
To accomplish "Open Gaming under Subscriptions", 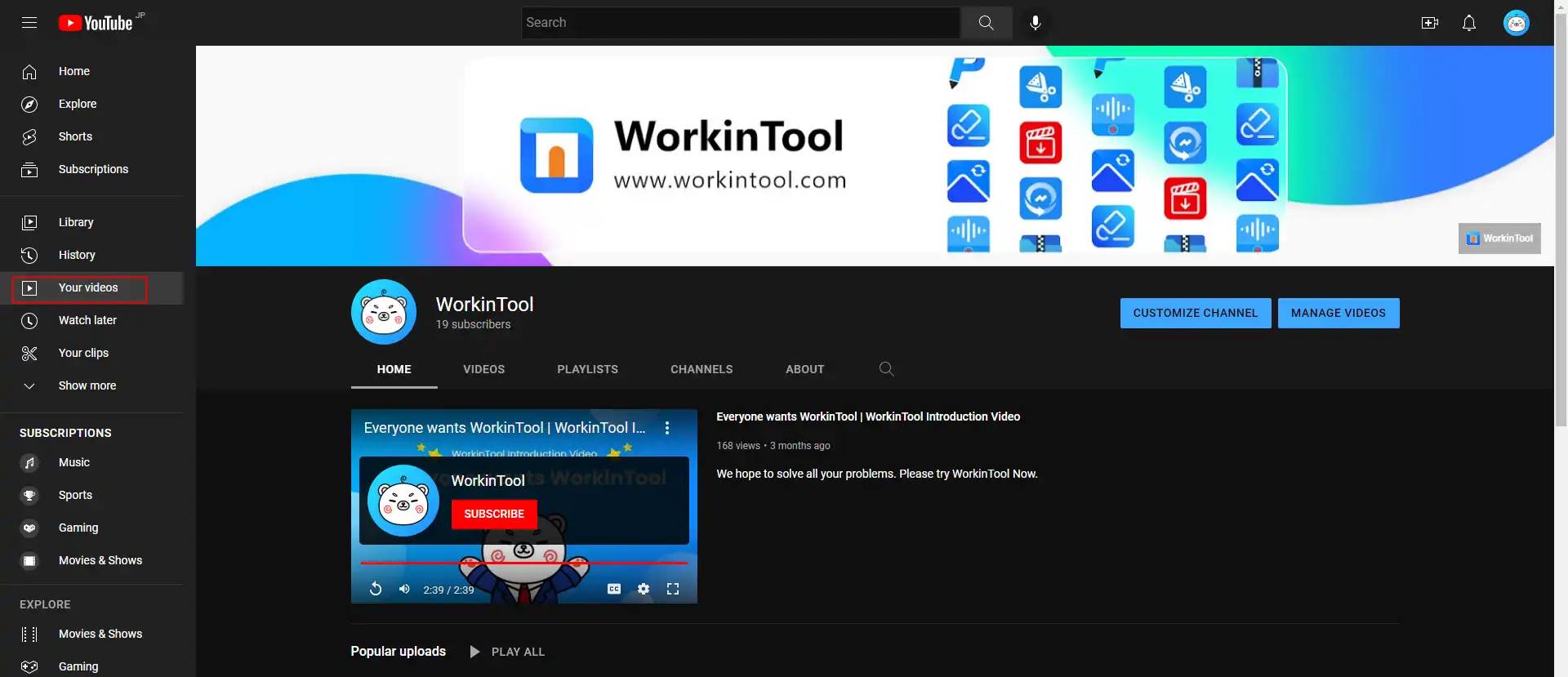I will (91, 528).
